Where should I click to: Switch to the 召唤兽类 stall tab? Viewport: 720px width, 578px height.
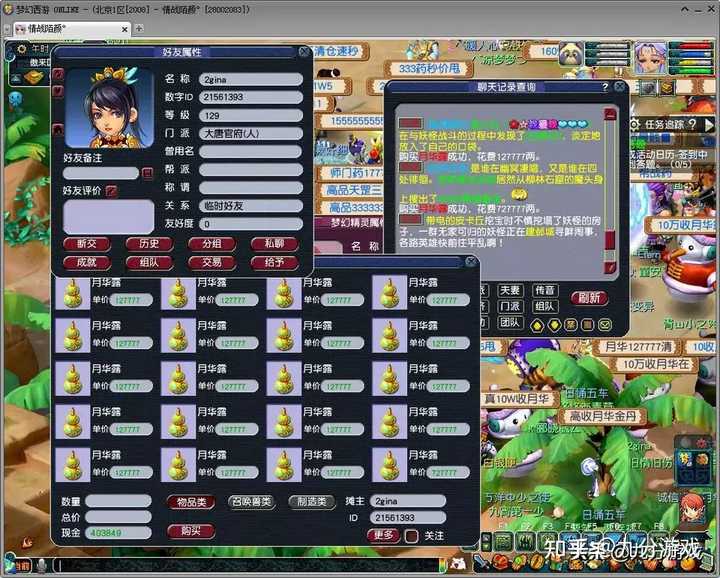tap(251, 502)
